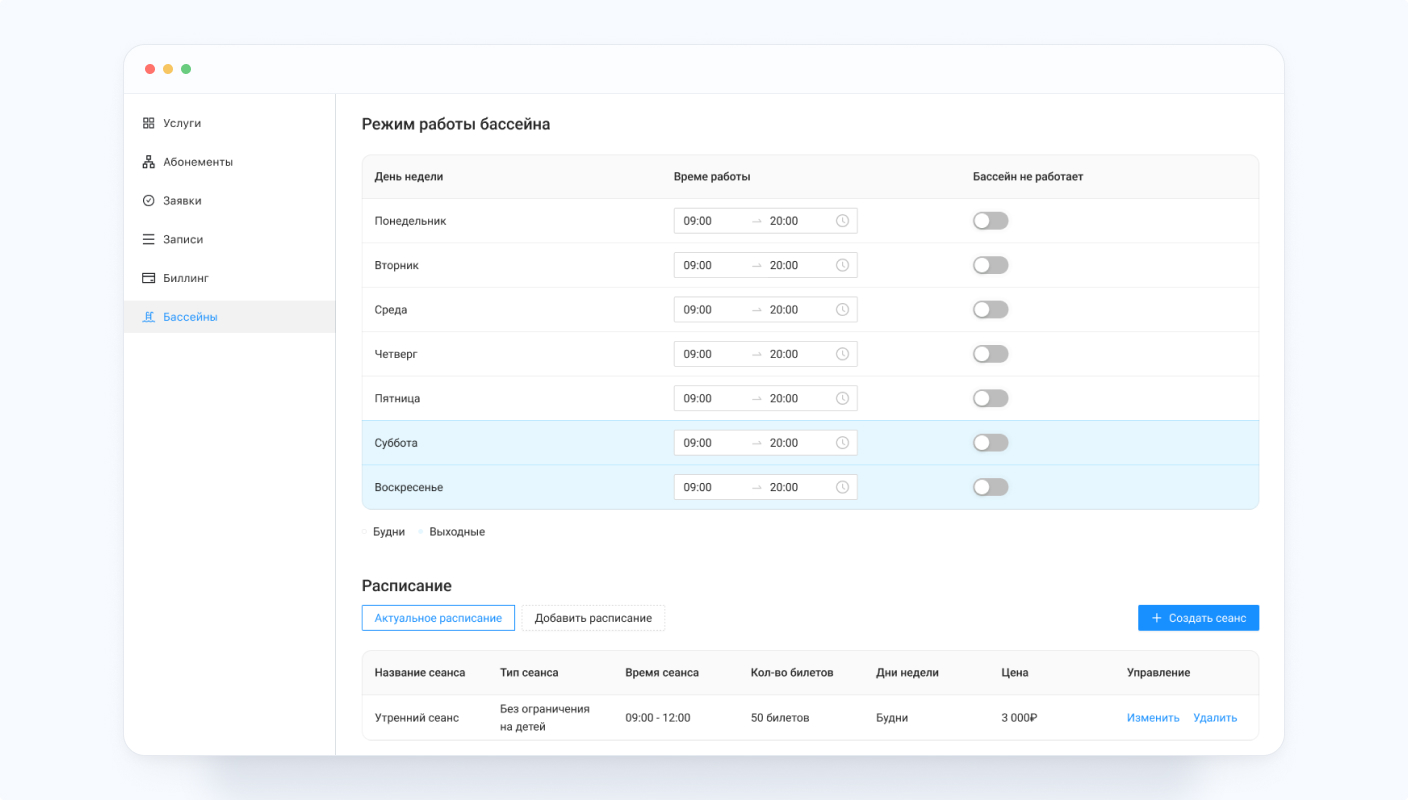The width and height of the screenshot is (1408, 800).
Task: Toggle pool closed switch for Вторник
Action: pyautogui.click(x=990, y=265)
